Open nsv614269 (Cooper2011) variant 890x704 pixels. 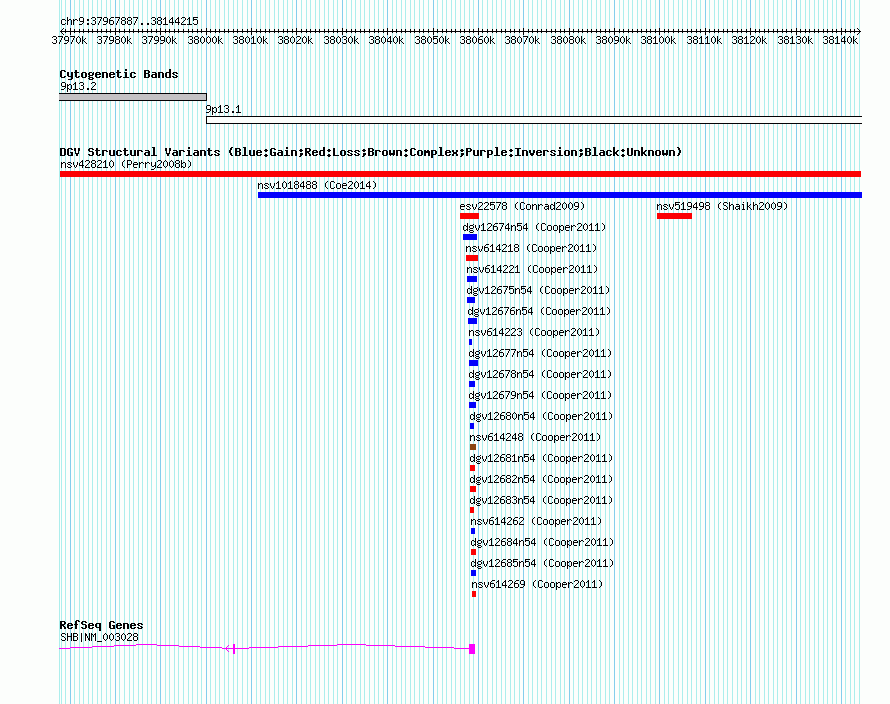(537, 584)
